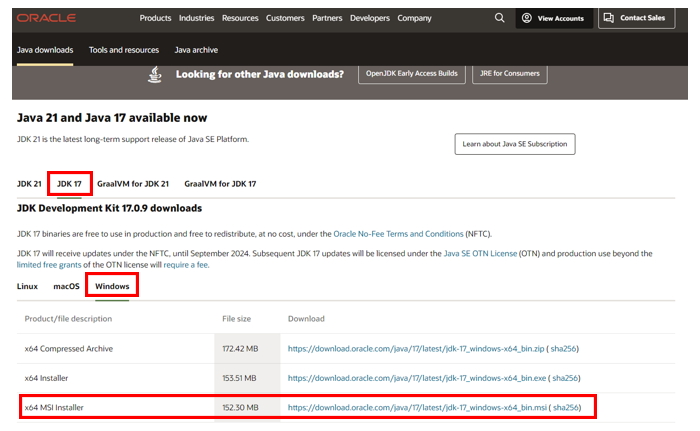Click the Download column header
The image size is (700, 431).
coord(306,318)
